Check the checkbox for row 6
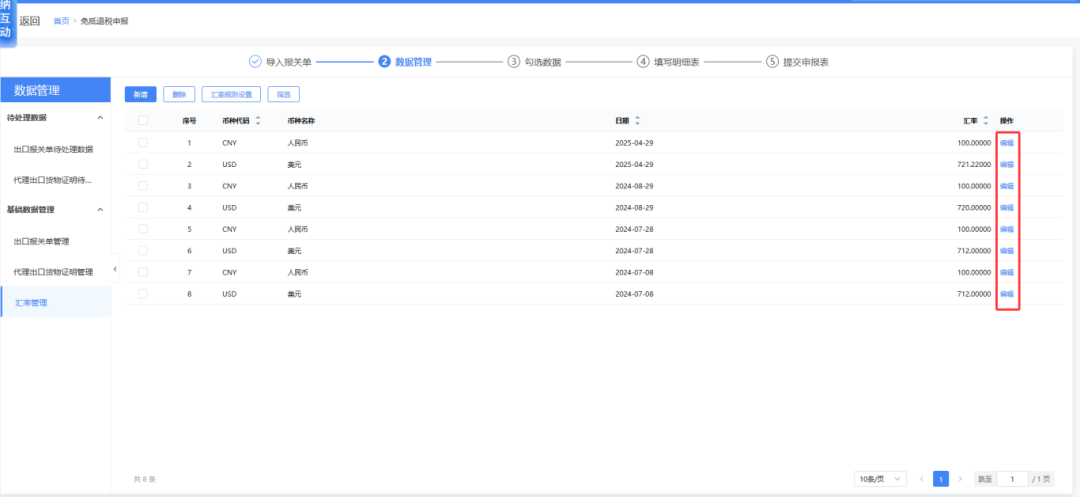Viewport: 1080px width, 497px height. tap(143, 251)
